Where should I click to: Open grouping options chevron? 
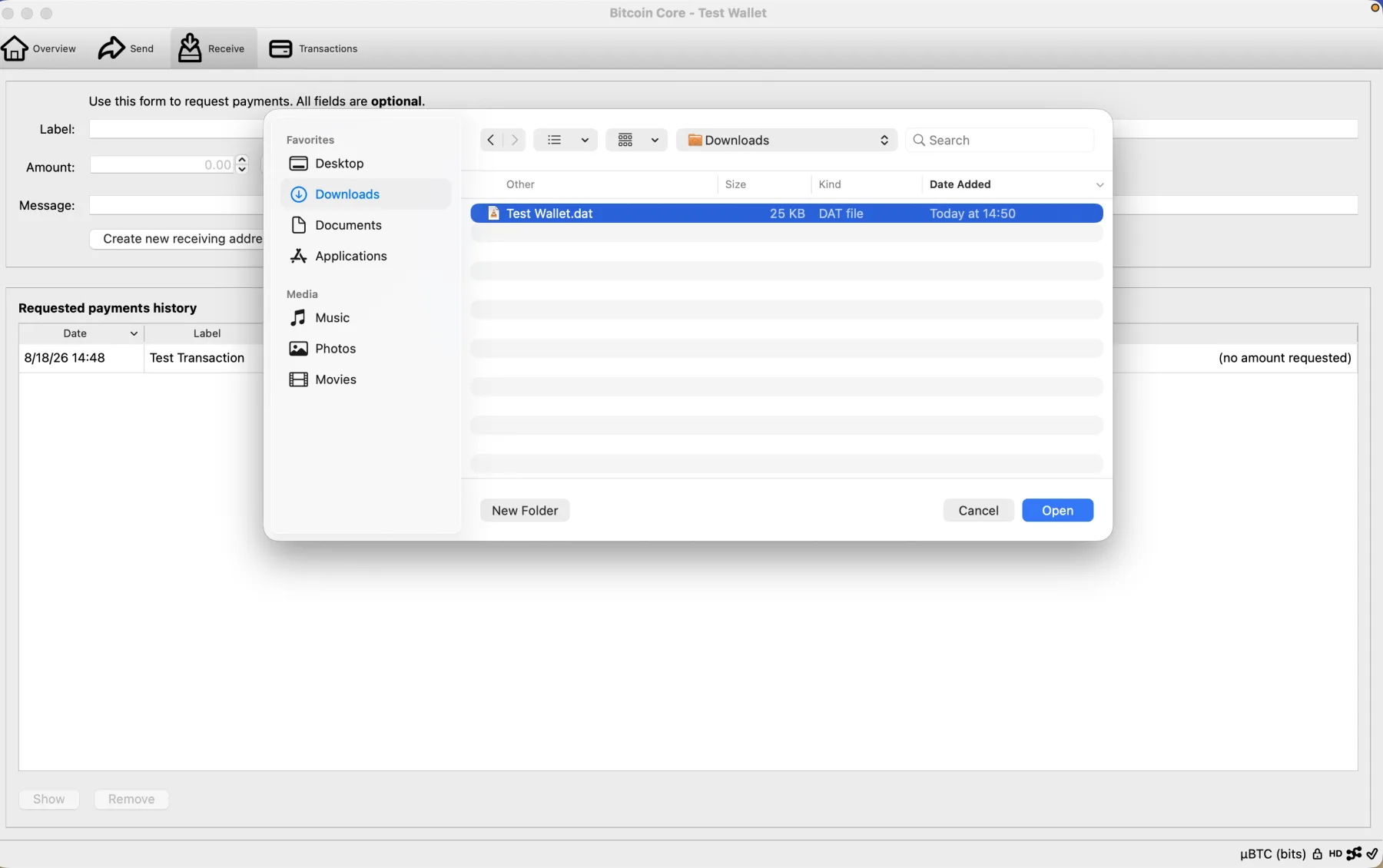[655, 141]
